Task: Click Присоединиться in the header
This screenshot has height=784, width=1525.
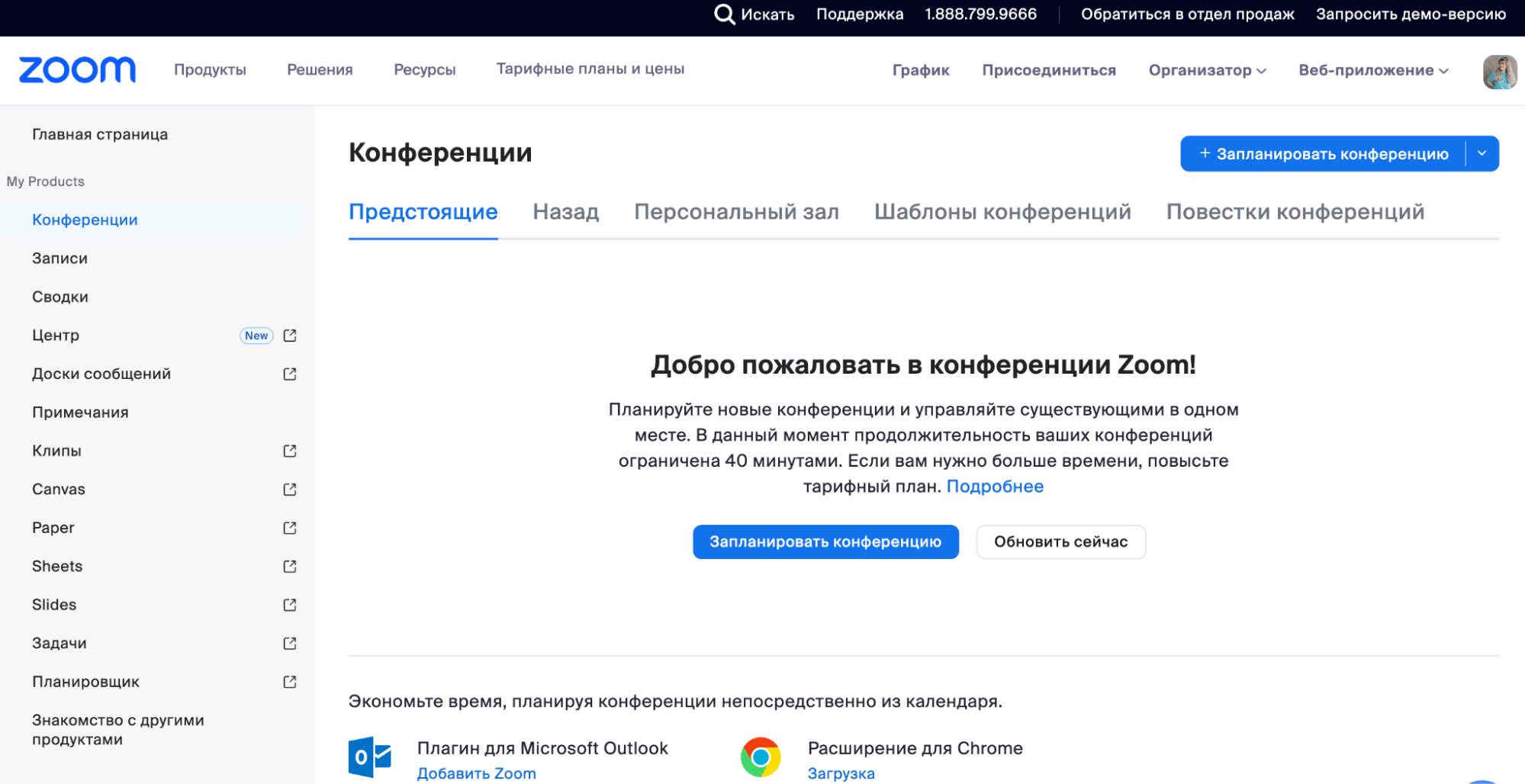Action: tap(1049, 70)
